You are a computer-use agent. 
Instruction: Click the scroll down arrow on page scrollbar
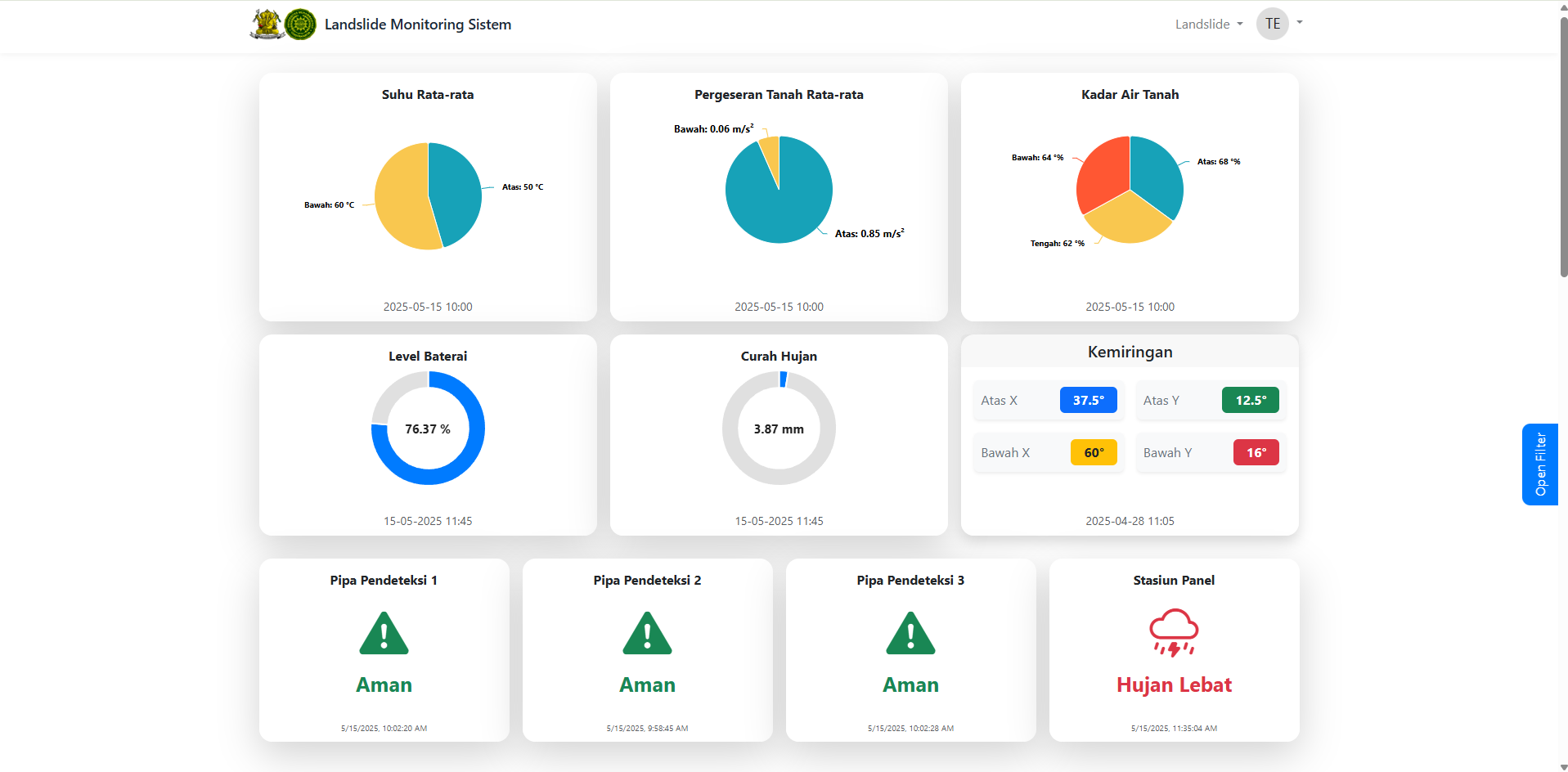(x=1563, y=766)
